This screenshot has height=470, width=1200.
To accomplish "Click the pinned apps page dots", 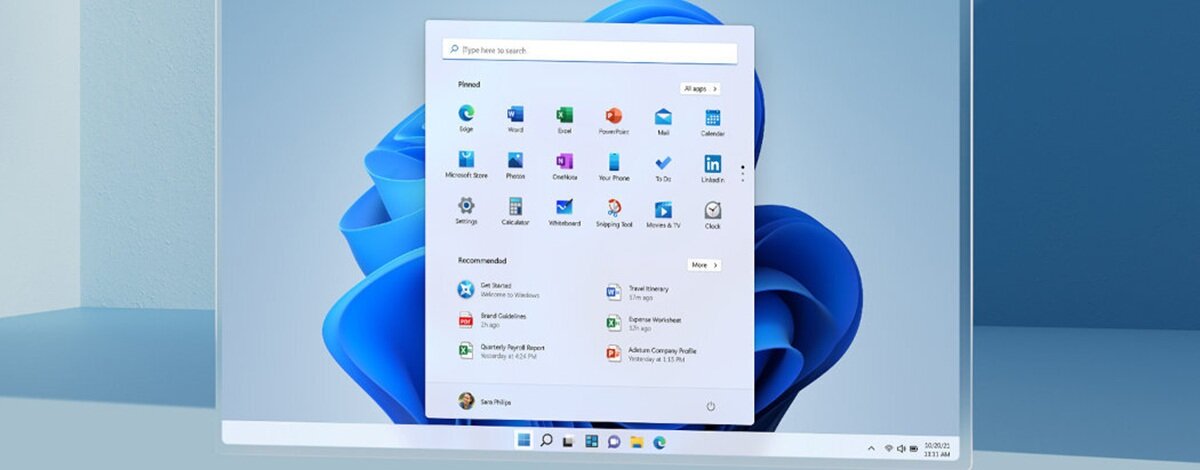I will 742,173.
